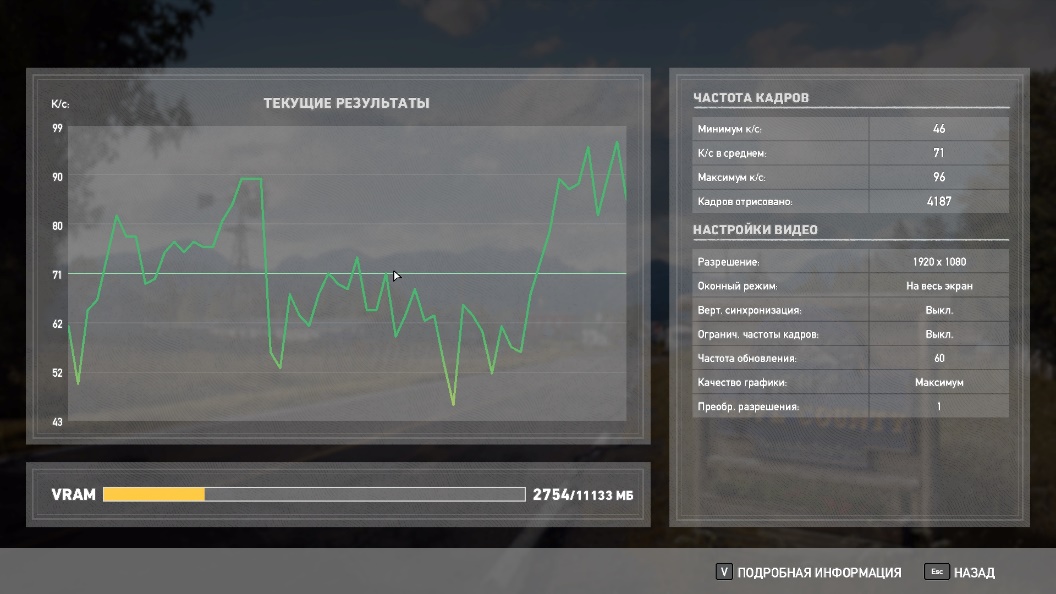
Task: Click Выкл. value for Огранич. частоты кадров
Action: (x=939, y=335)
